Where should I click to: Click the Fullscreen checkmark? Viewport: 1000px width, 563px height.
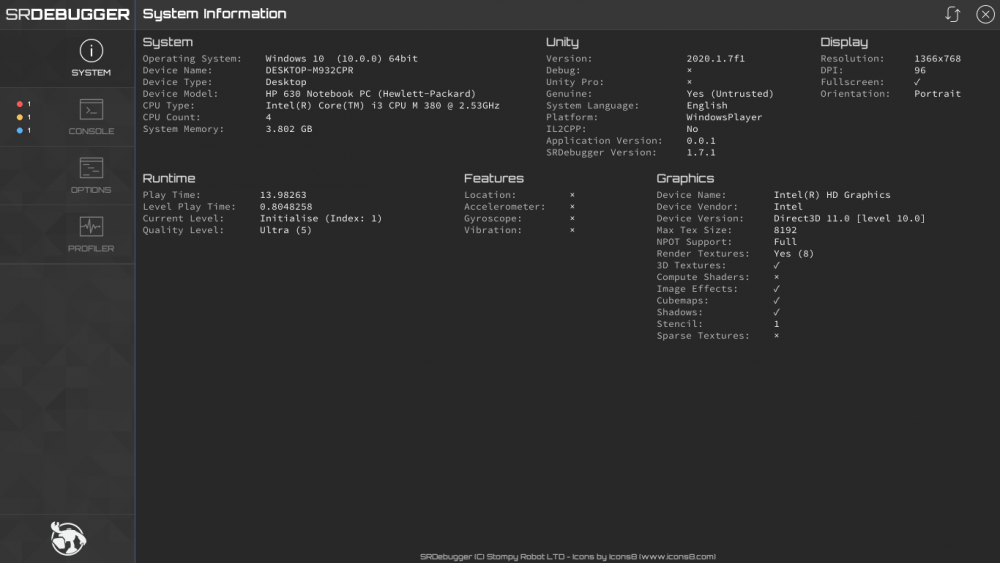tap(917, 82)
